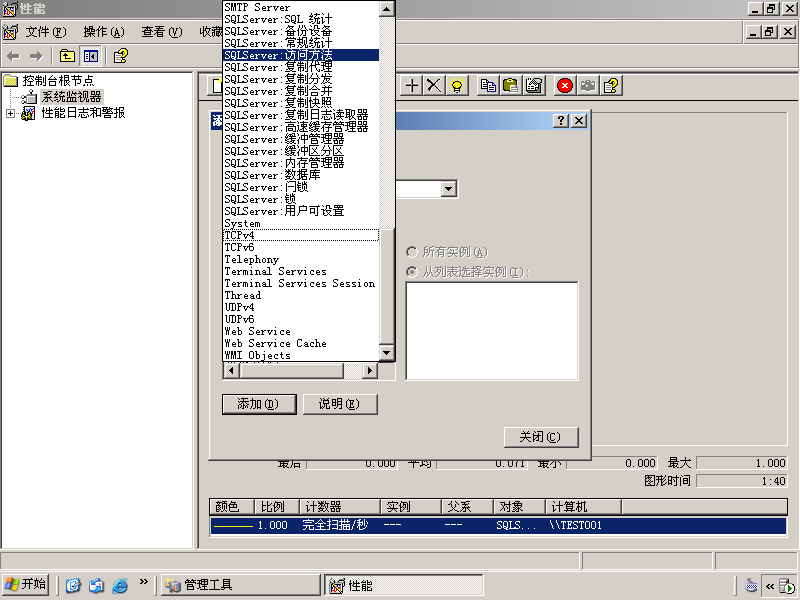Select Thread in the object list

[301, 295]
